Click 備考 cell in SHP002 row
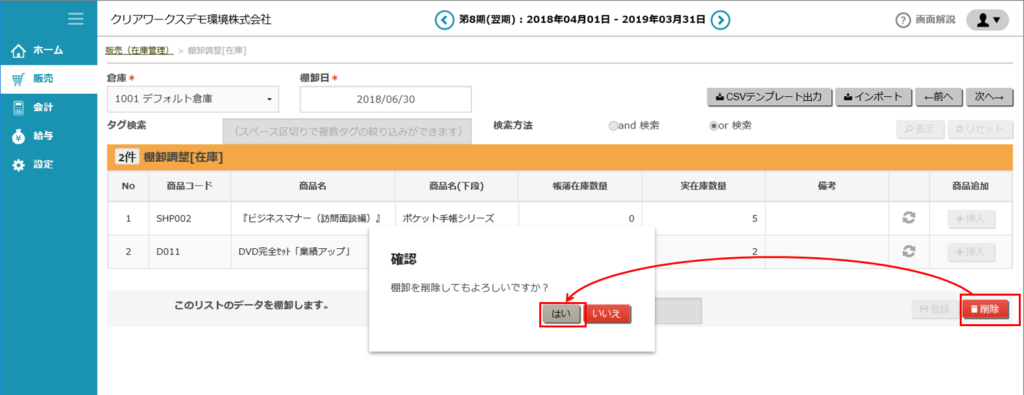 (827, 220)
